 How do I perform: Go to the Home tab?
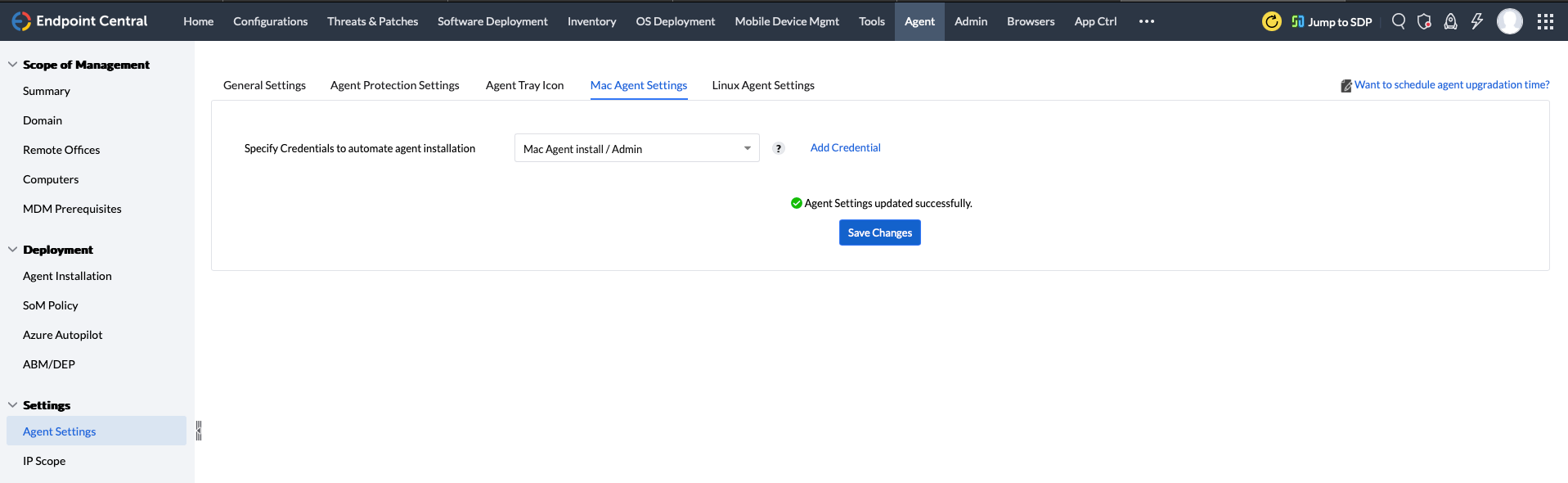click(199, 21)
